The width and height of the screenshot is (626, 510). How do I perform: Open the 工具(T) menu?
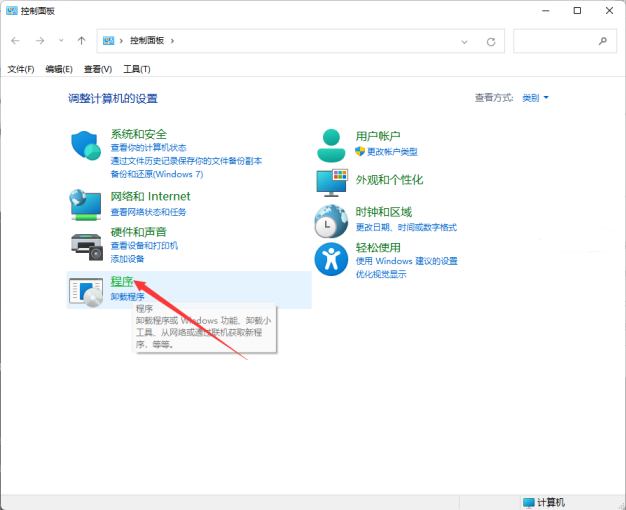[x=137, y=69]
